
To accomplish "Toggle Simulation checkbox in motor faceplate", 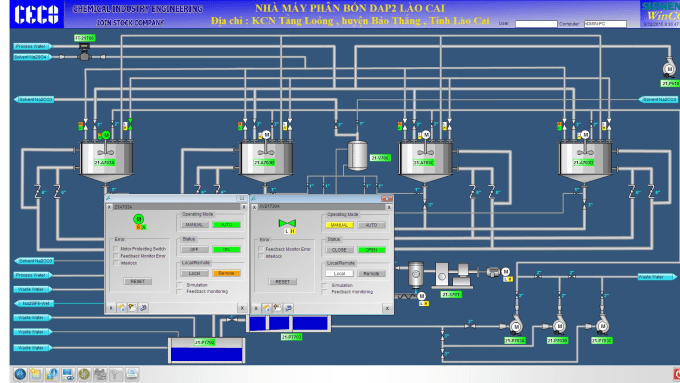I will (179, 285).
